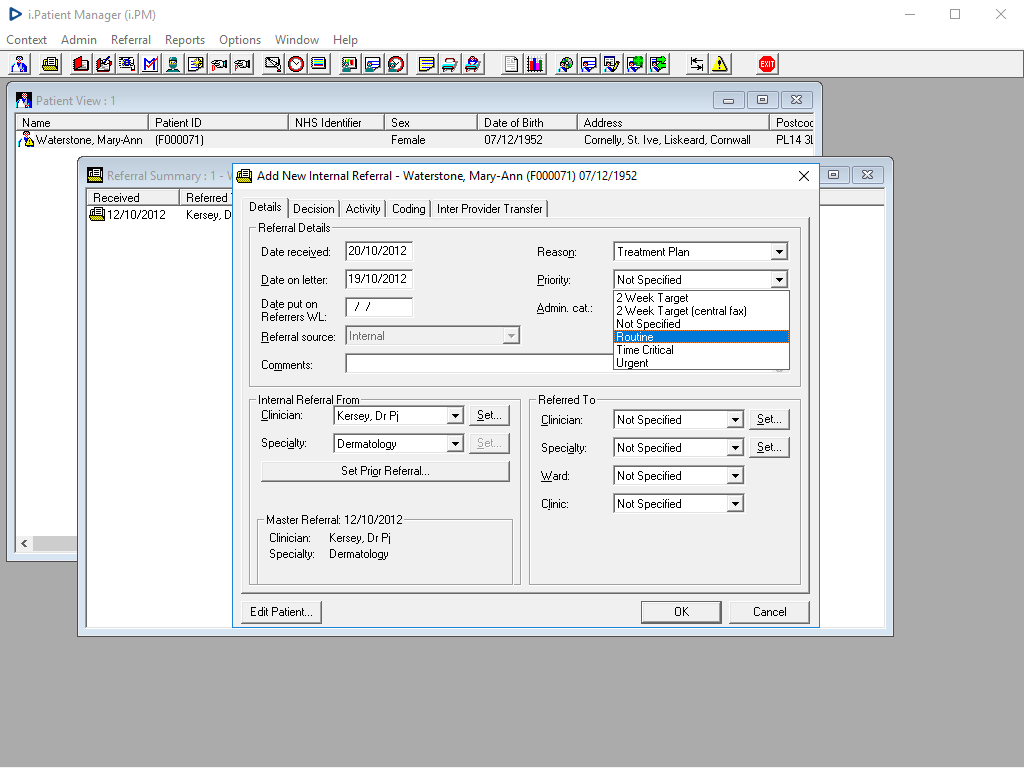The width and height of the screenshot is (1024, 768).
Task: Click the colored lines list toolbar icon
Action: coord(319,64)
